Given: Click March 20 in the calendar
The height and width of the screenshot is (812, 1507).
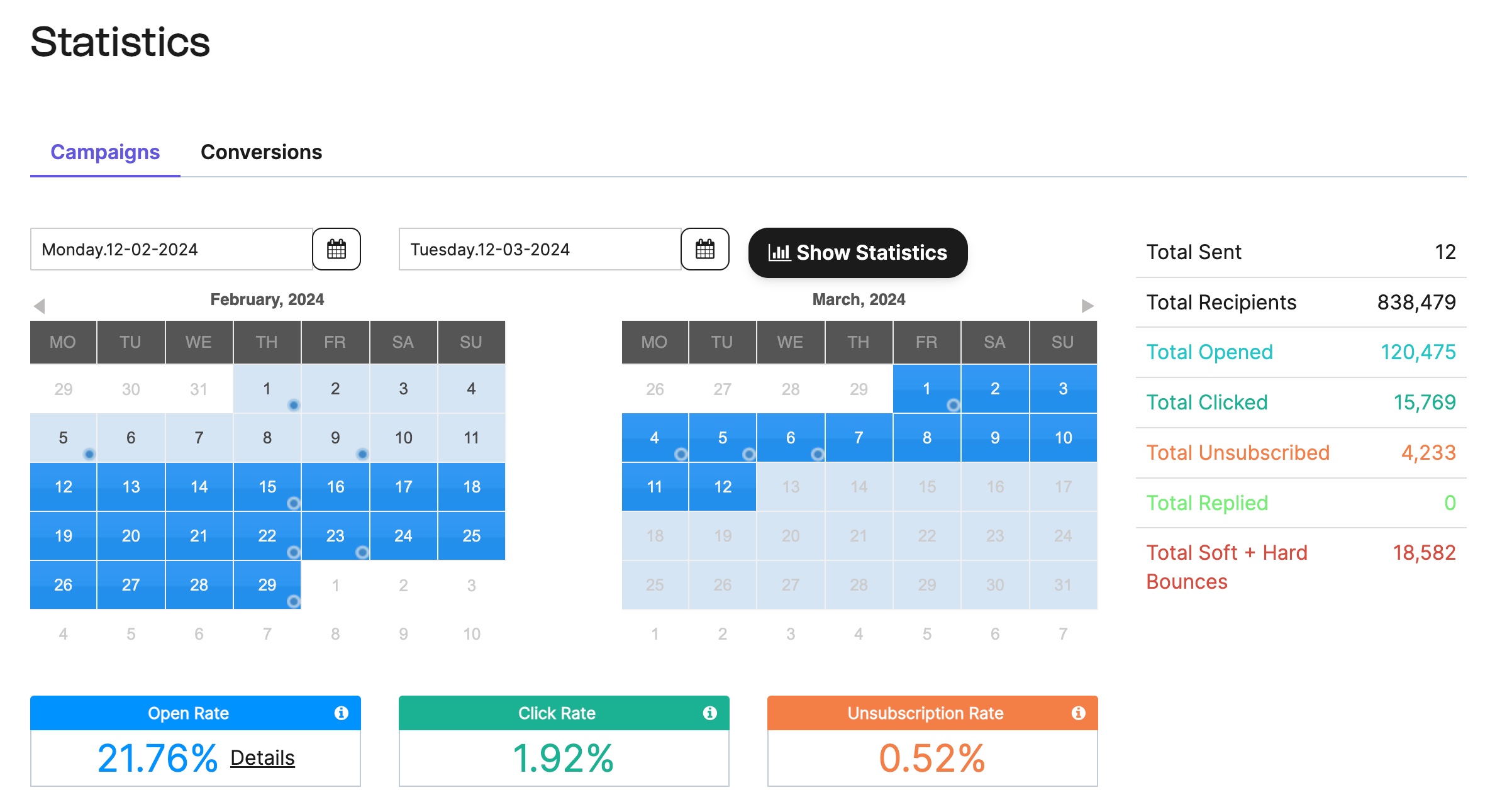Looking at the screenshot, I should pyautogui.click(x=791, y=535).
